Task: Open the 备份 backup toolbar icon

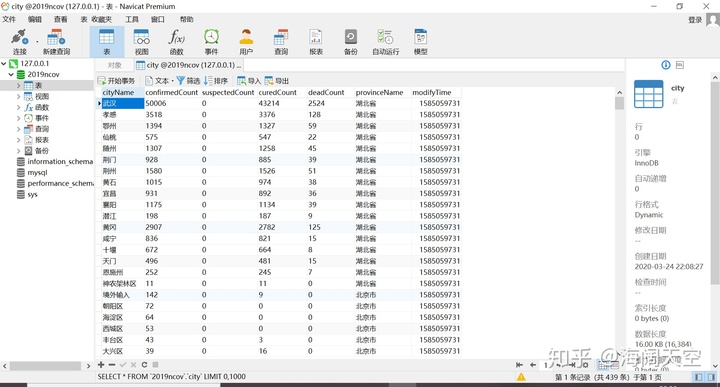Action: coord(351,42)
